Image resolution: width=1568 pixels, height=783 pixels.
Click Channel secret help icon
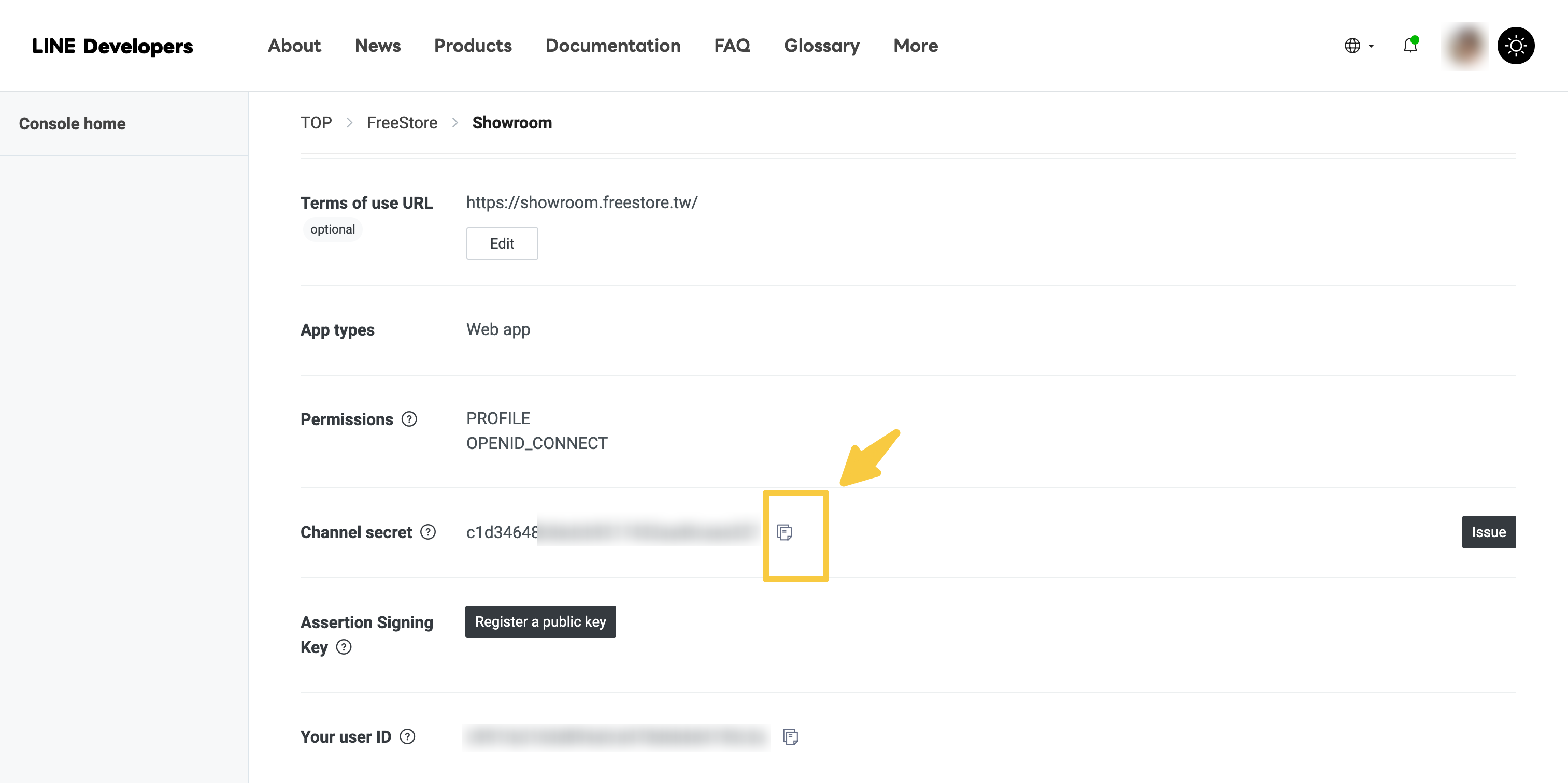[x=429, y=532]
